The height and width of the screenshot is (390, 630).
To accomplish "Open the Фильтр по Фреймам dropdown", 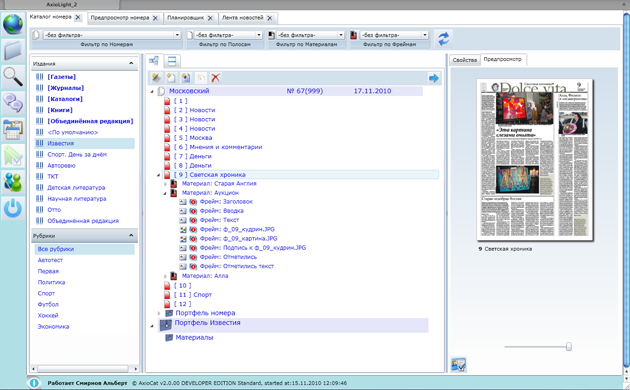I will point(425,35).
